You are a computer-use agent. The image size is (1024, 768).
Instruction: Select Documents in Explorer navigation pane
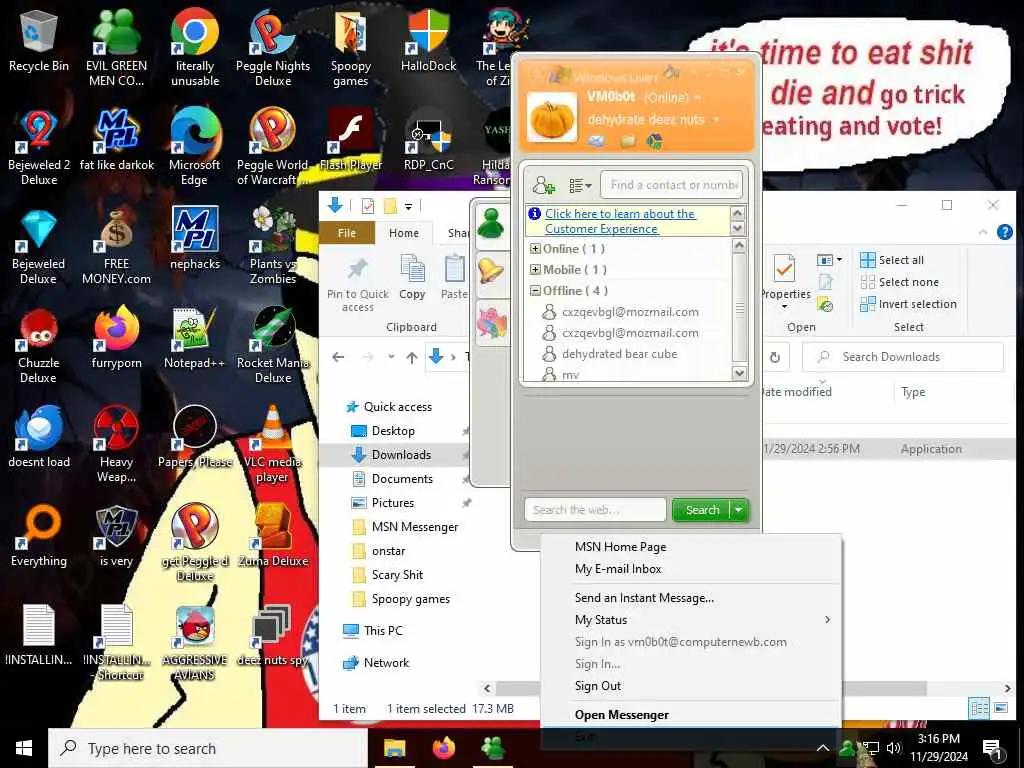402,479
